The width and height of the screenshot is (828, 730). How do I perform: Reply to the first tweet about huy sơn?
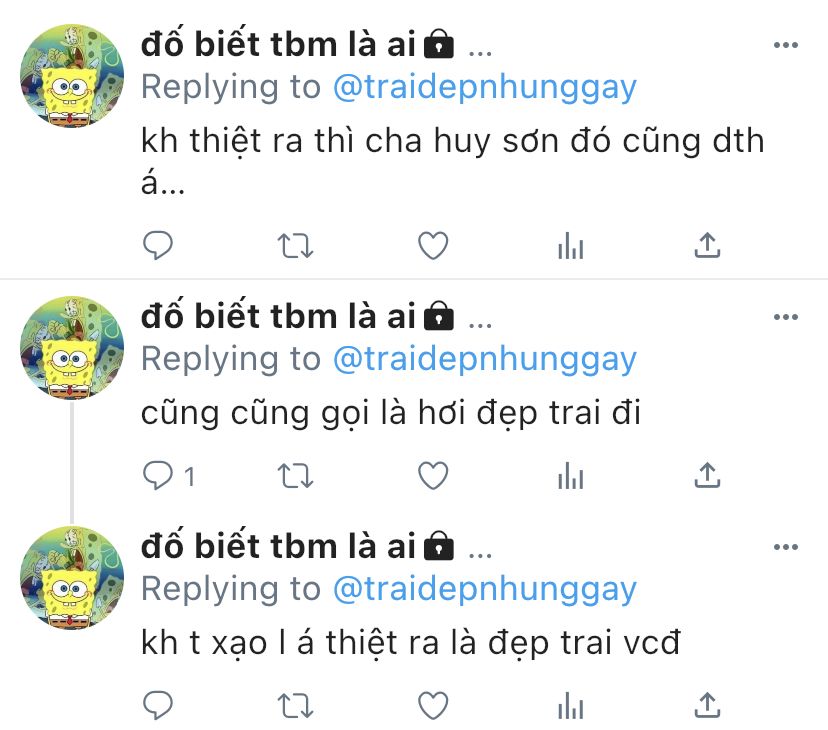pyautogui.click(x=158, y=246)
